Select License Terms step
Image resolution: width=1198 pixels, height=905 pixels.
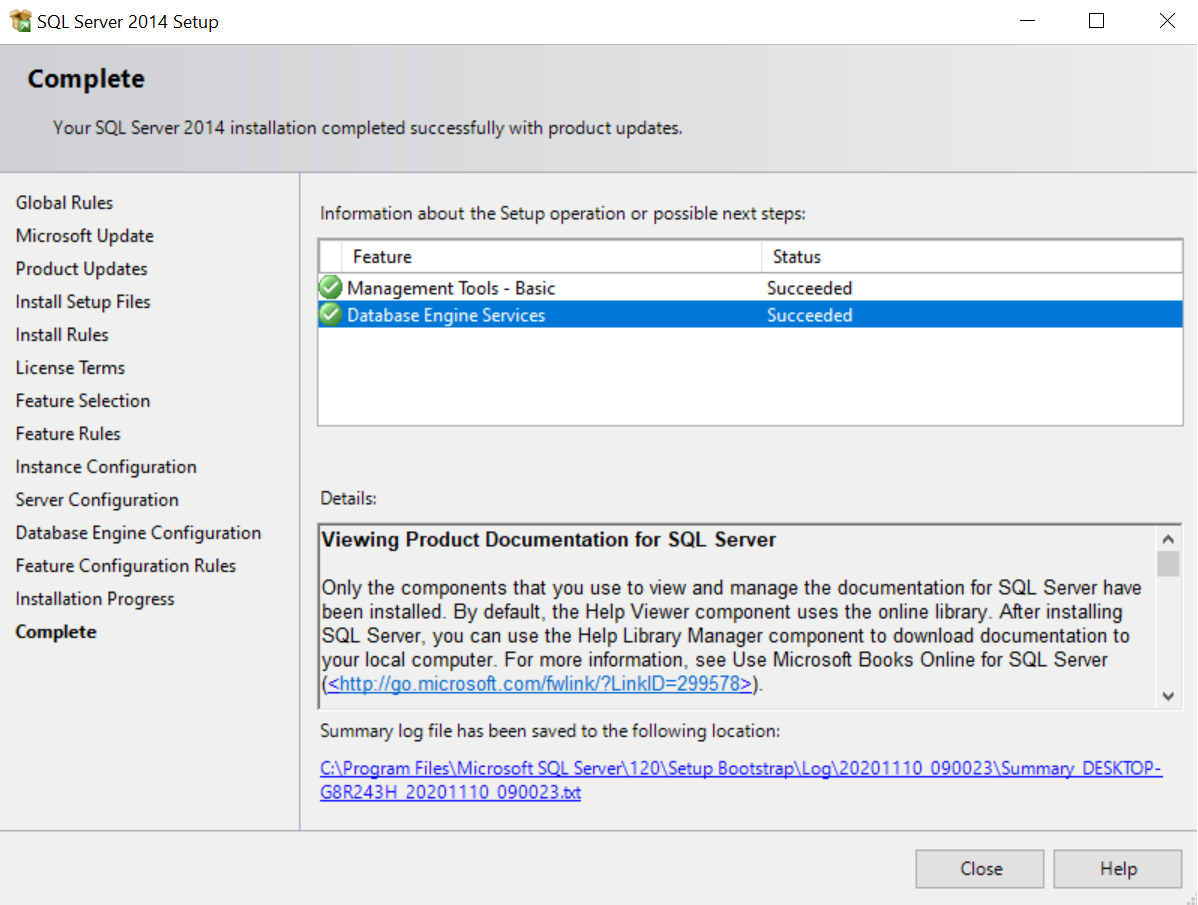coord(70,367)
